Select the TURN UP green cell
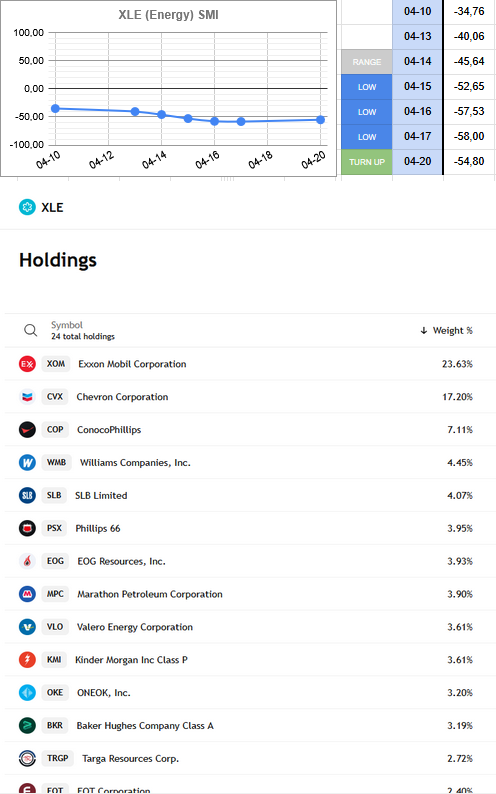496x794 pixels. pos(367,162)
